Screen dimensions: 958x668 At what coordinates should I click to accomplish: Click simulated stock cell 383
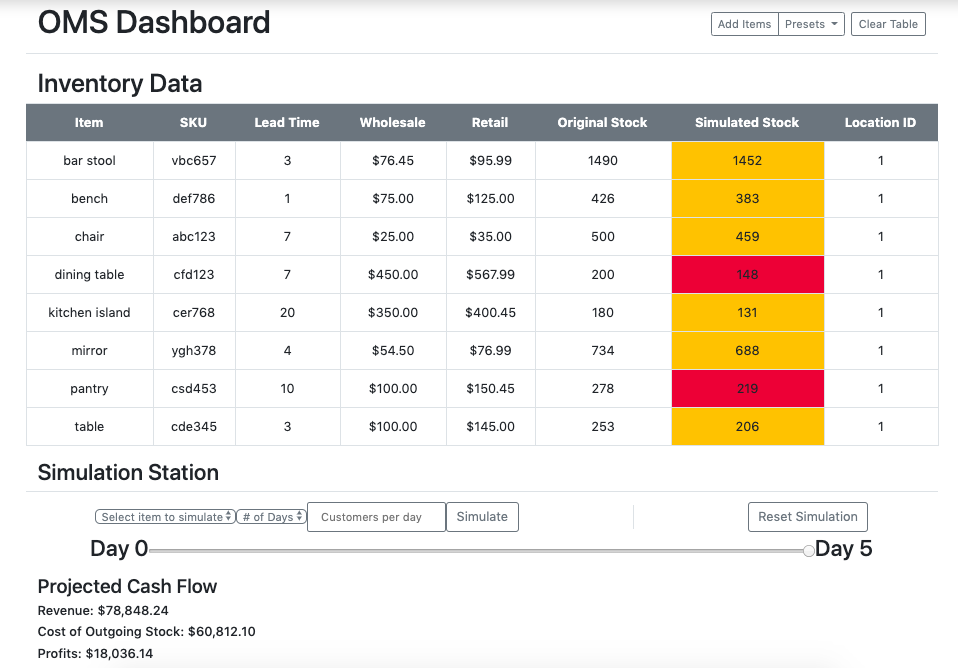(x=747, y=199)
